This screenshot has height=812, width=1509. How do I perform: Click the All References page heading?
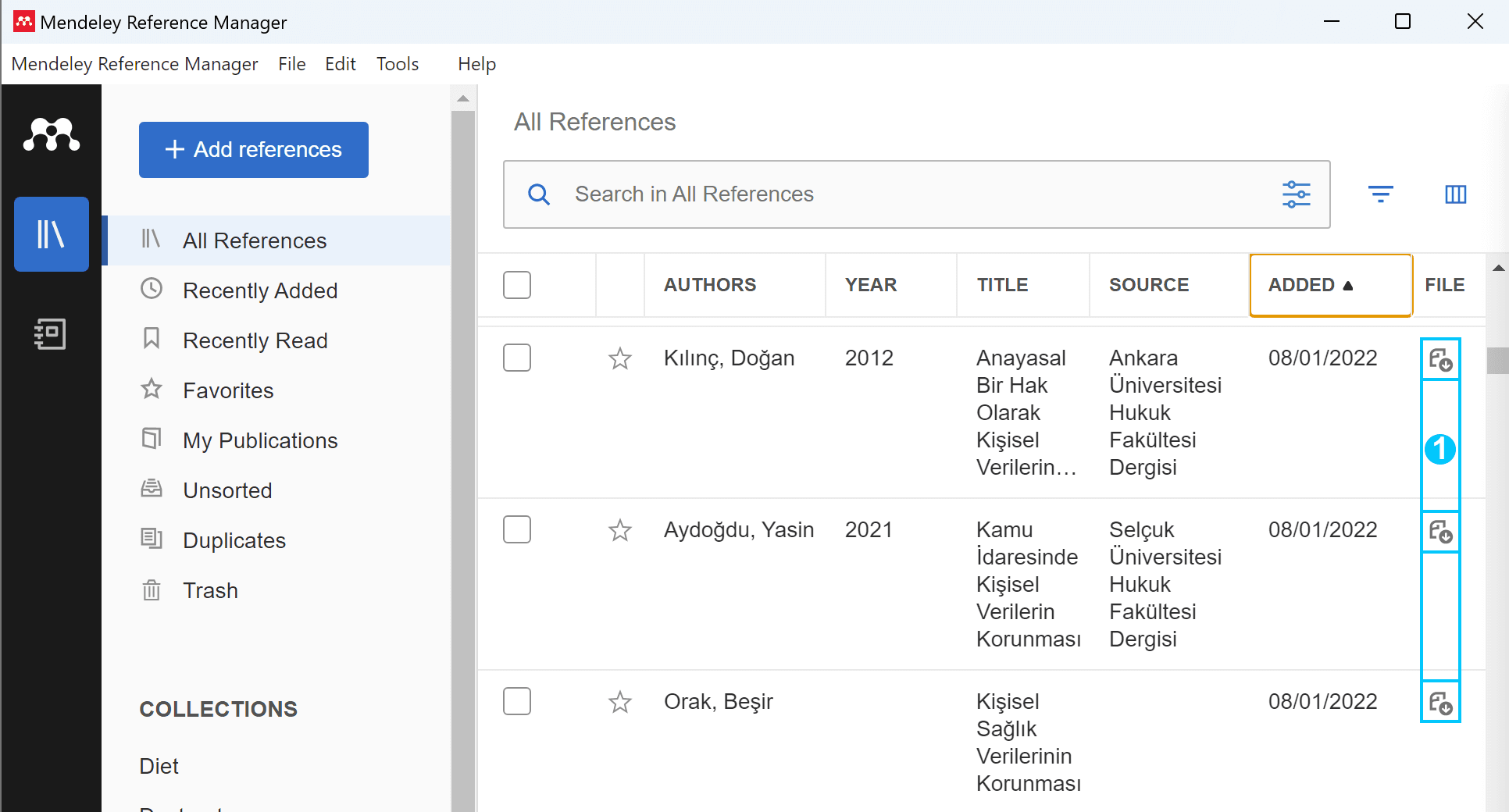594,122
